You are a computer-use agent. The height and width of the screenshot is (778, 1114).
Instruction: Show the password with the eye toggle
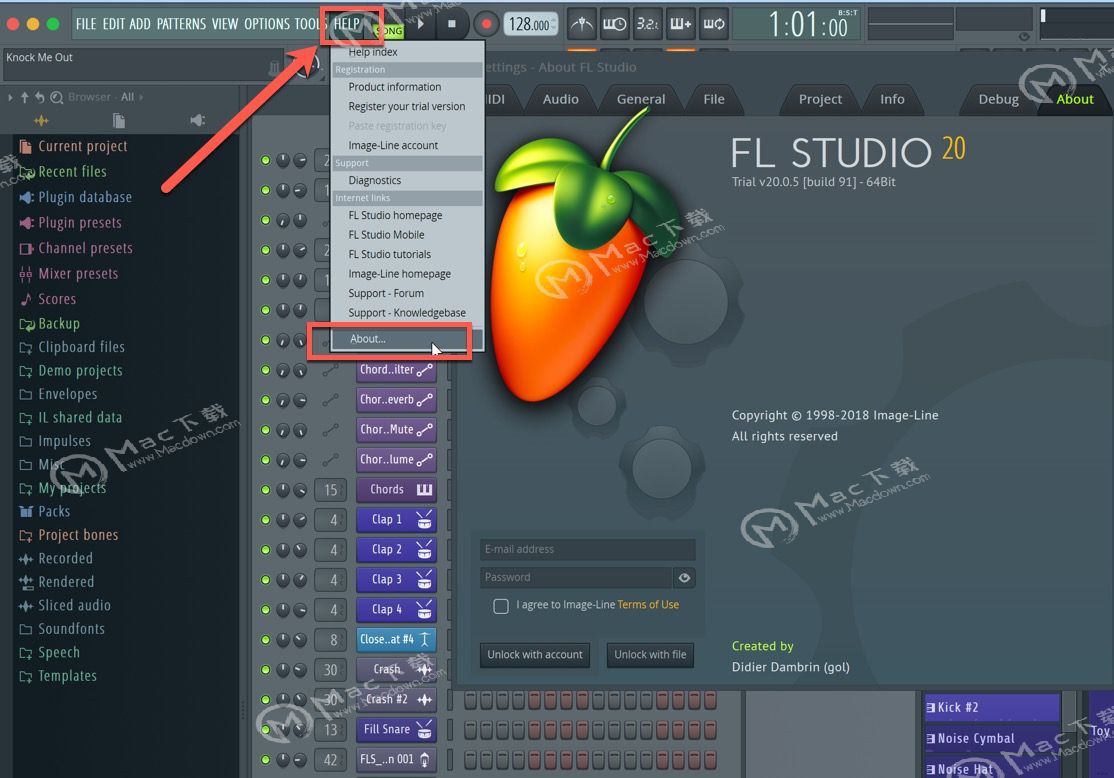[x=684, y=578]
